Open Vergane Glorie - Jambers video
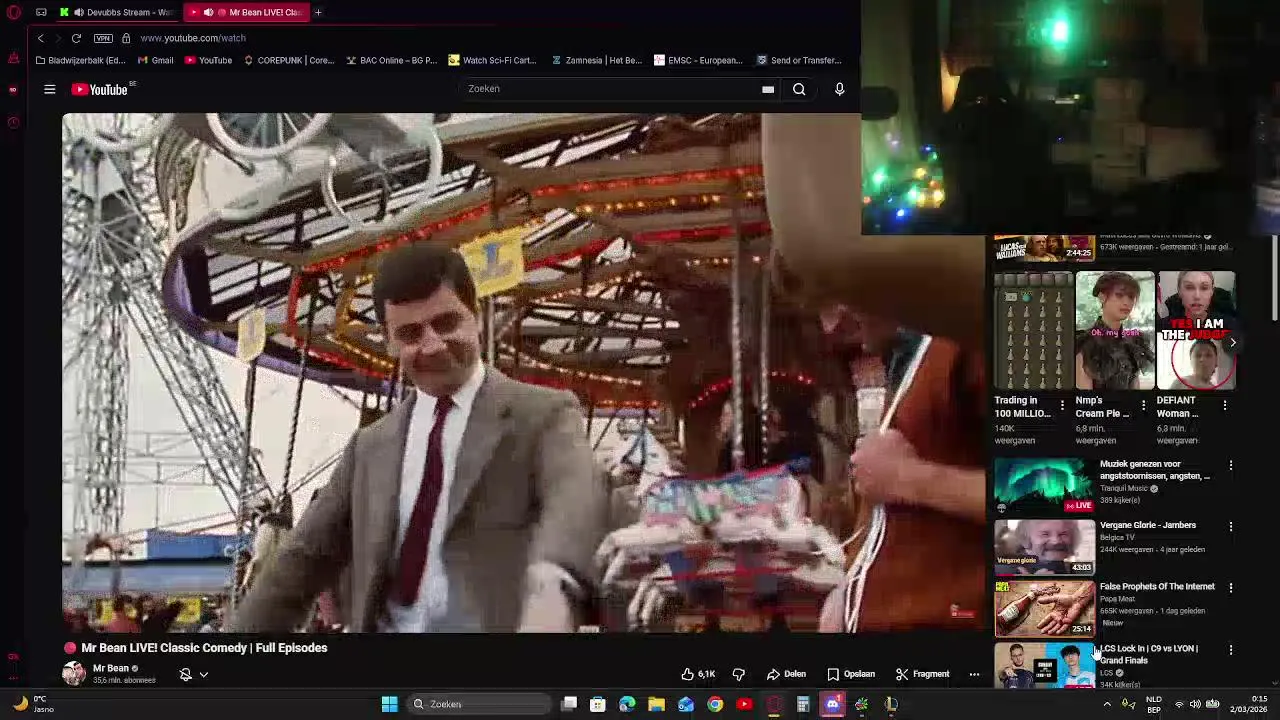This screenshot has width=1280, height=720. tap(1044, 547)
